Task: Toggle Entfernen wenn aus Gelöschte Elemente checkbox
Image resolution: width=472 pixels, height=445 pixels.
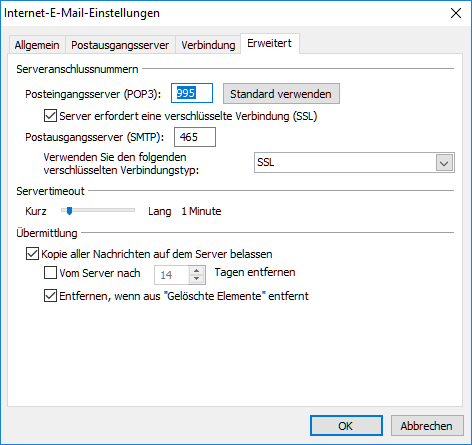Action: coord(50,296)
